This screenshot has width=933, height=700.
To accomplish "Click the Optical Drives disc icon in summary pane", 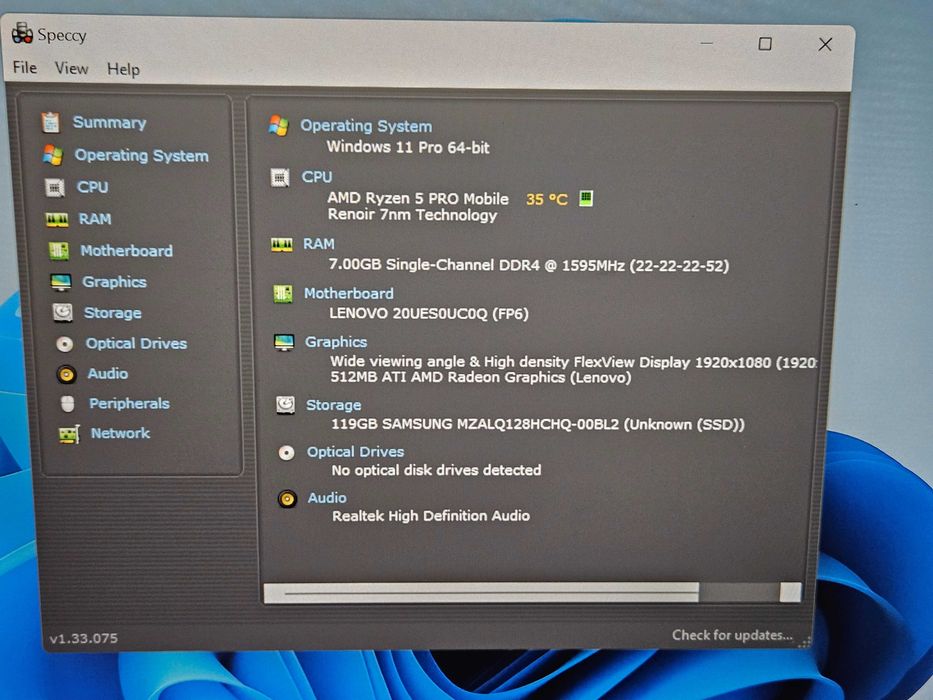I will point(286,453).
